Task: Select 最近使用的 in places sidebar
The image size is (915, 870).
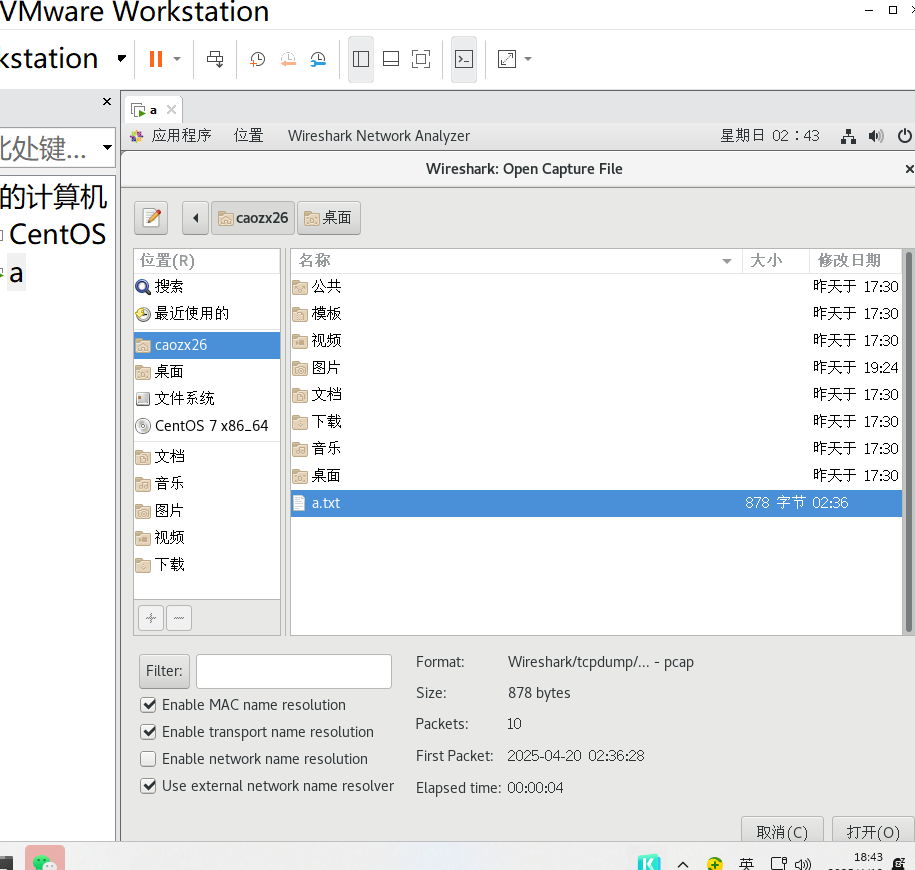Action: [x=207, y=314]
